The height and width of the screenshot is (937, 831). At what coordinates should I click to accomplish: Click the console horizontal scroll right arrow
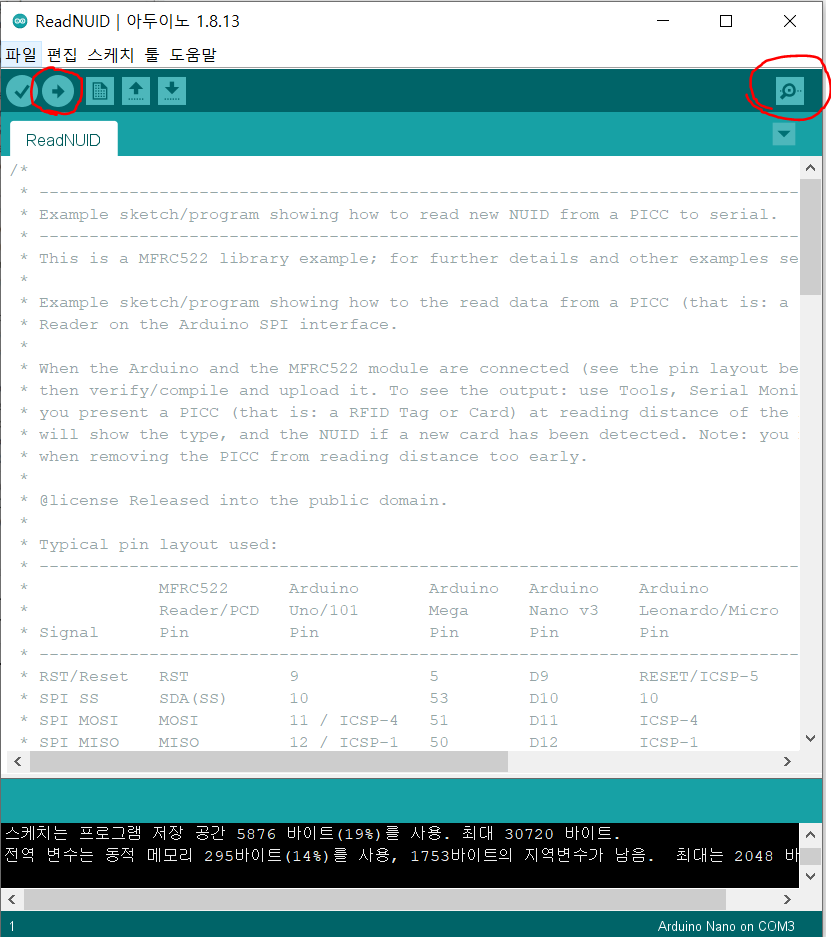[787, 899]
